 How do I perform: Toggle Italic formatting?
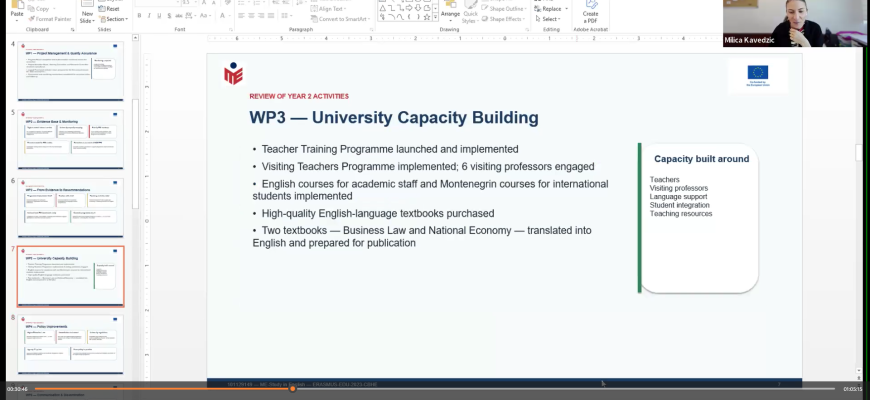pyautogui.click(x=149, y=16)
